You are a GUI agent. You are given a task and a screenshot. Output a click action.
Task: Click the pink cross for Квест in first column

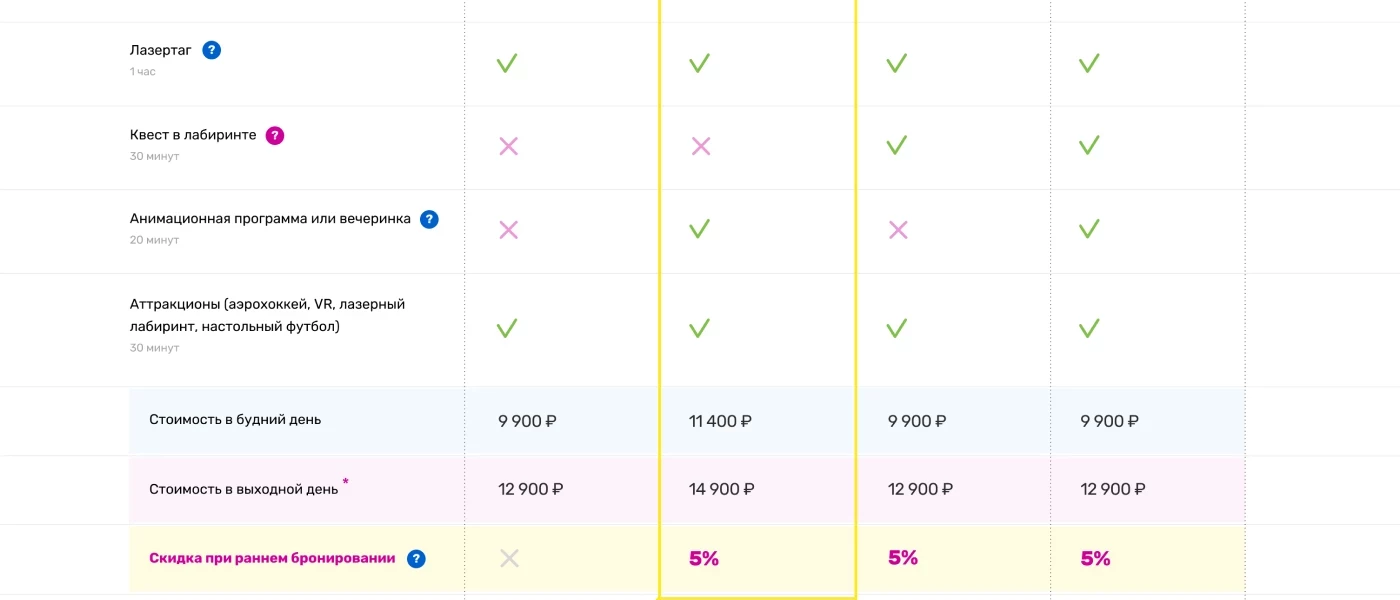pyautogui.click(x=508, y=147)
